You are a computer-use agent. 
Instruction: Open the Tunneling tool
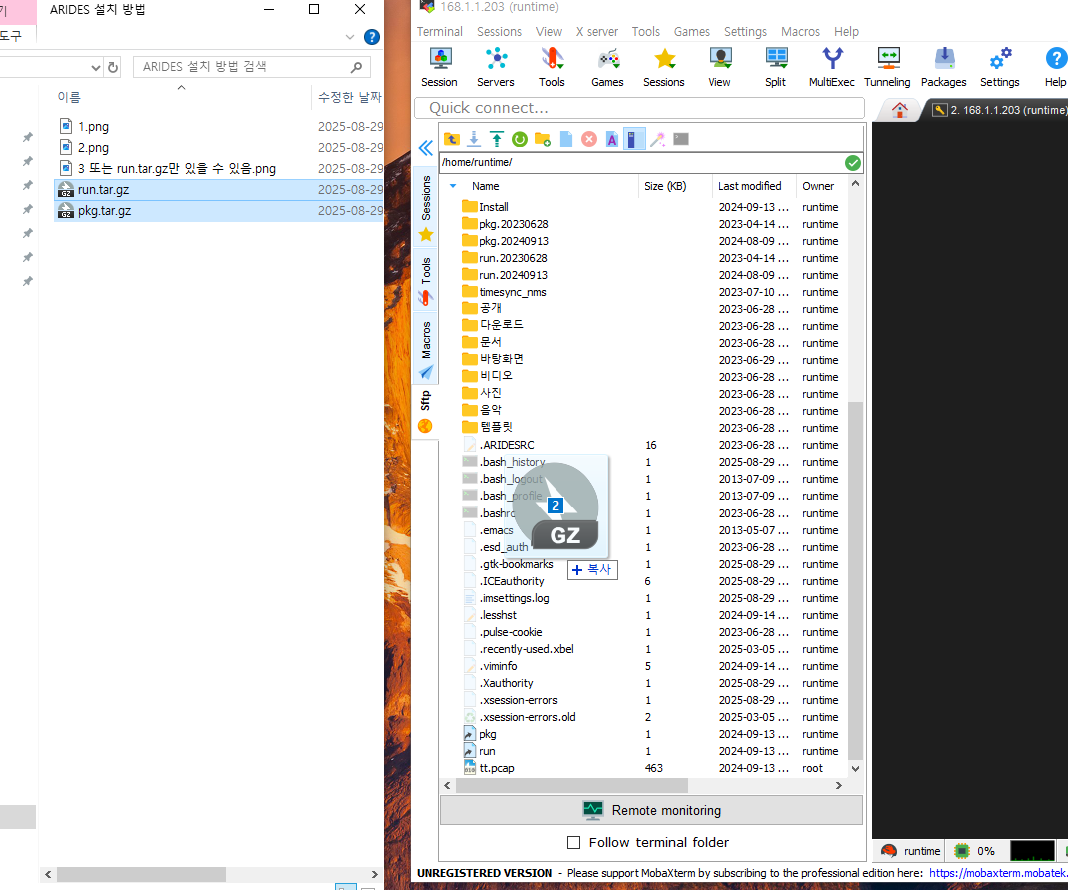[887, 66]
